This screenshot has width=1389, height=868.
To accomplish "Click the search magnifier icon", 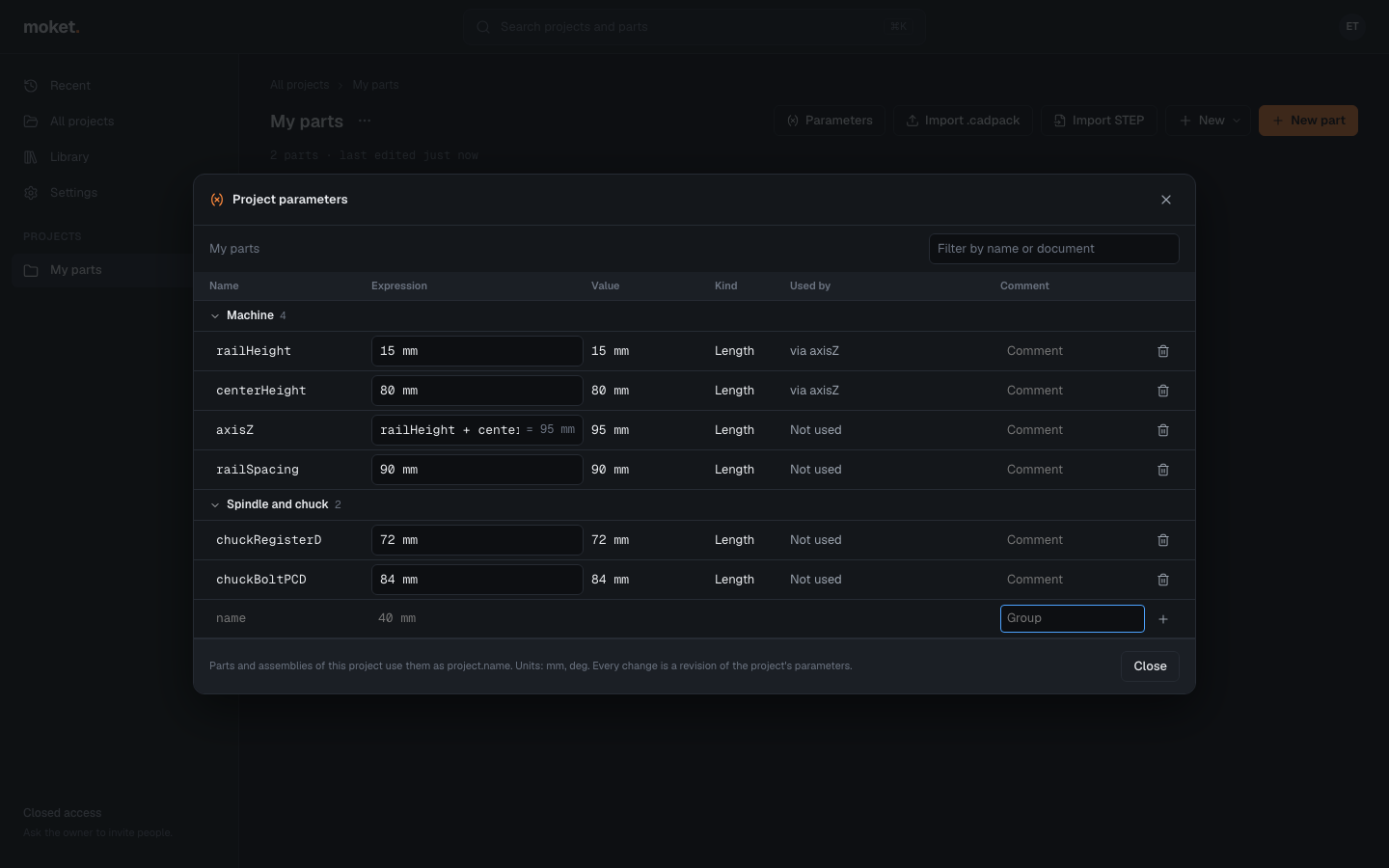I will (483, 27).
